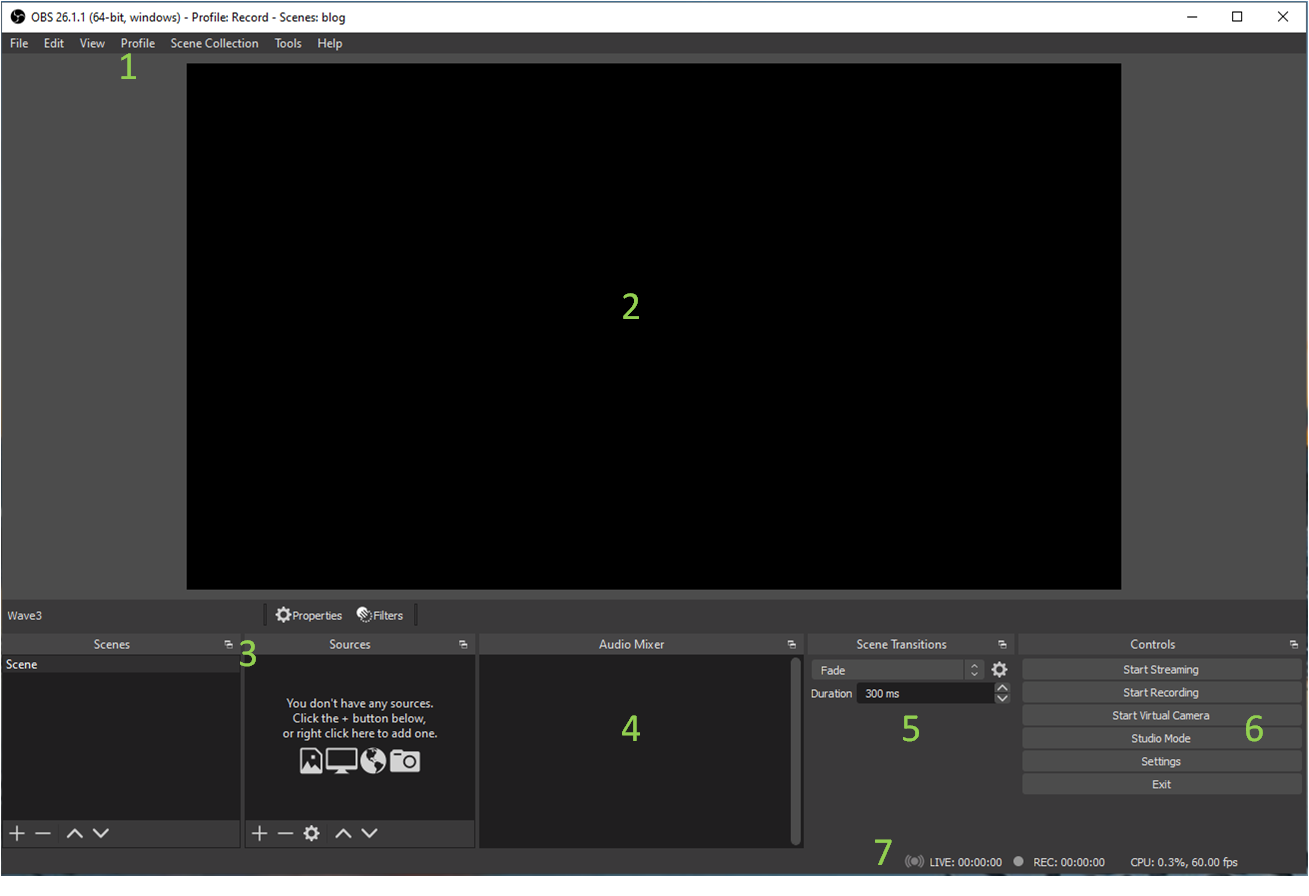The height and width of the screenshot is (896, 1309).
Task: Click the REC status dot indicator
Action: pyautogui.click(x=1019, y=861)
